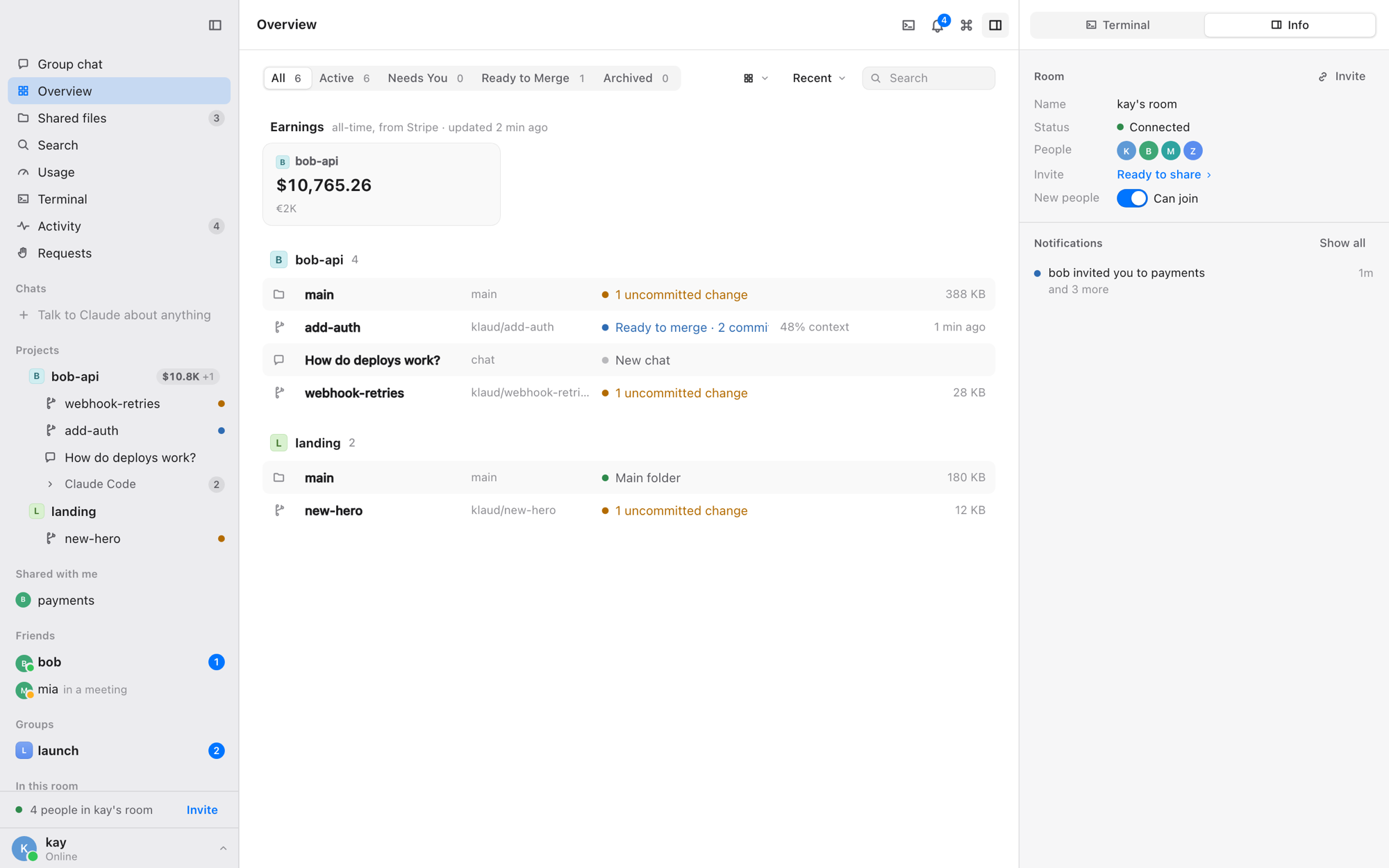Click Invite button in Room header
The height and width of the screenshot is (868, 1389).
[x=1342, y=76]
